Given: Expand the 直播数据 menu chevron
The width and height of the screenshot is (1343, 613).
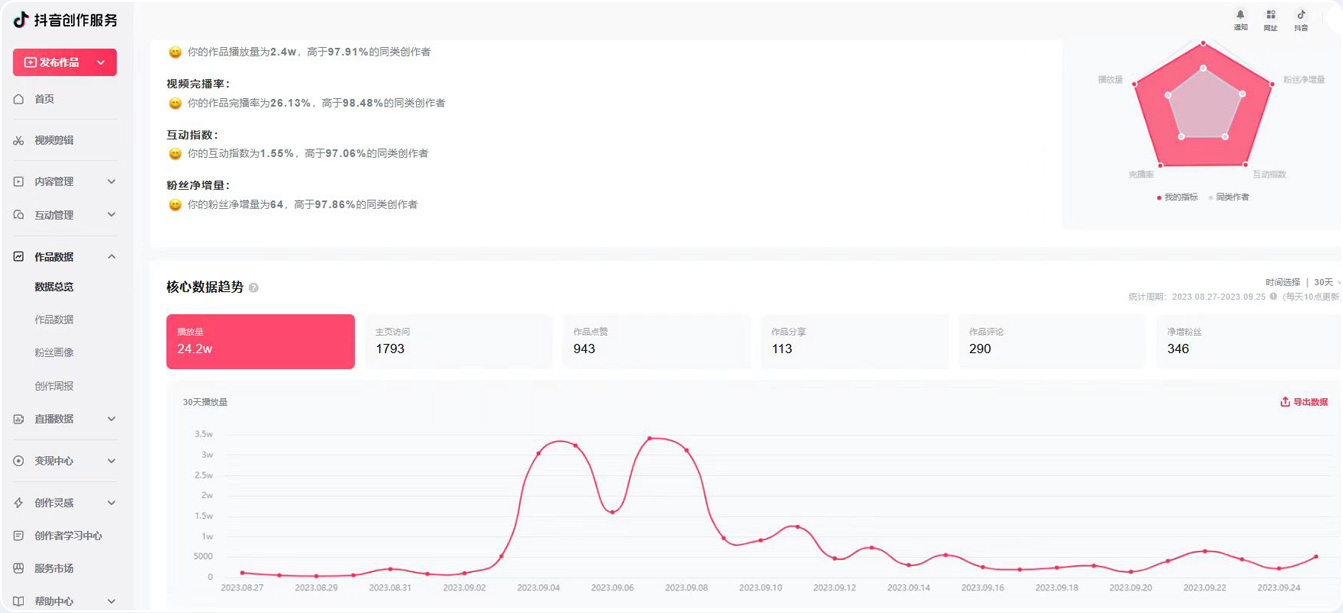Looking at the screenshot, I should tap(111, 419).
